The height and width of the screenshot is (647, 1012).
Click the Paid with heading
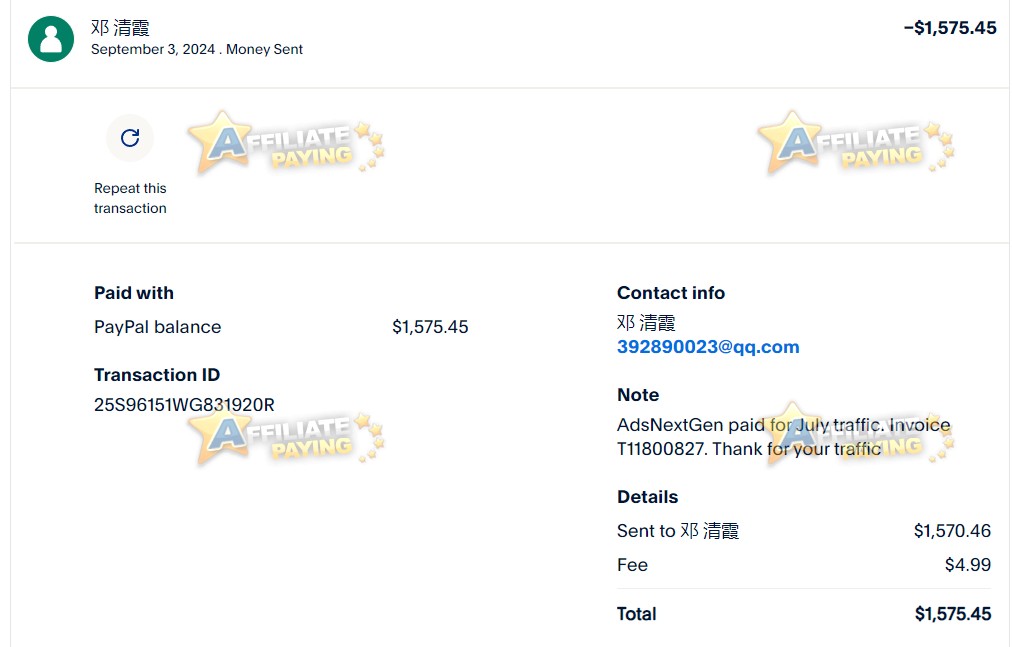(133, 293)
